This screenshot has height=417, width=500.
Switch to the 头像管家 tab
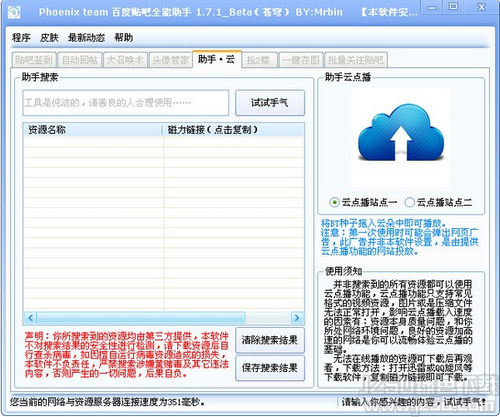171,60
